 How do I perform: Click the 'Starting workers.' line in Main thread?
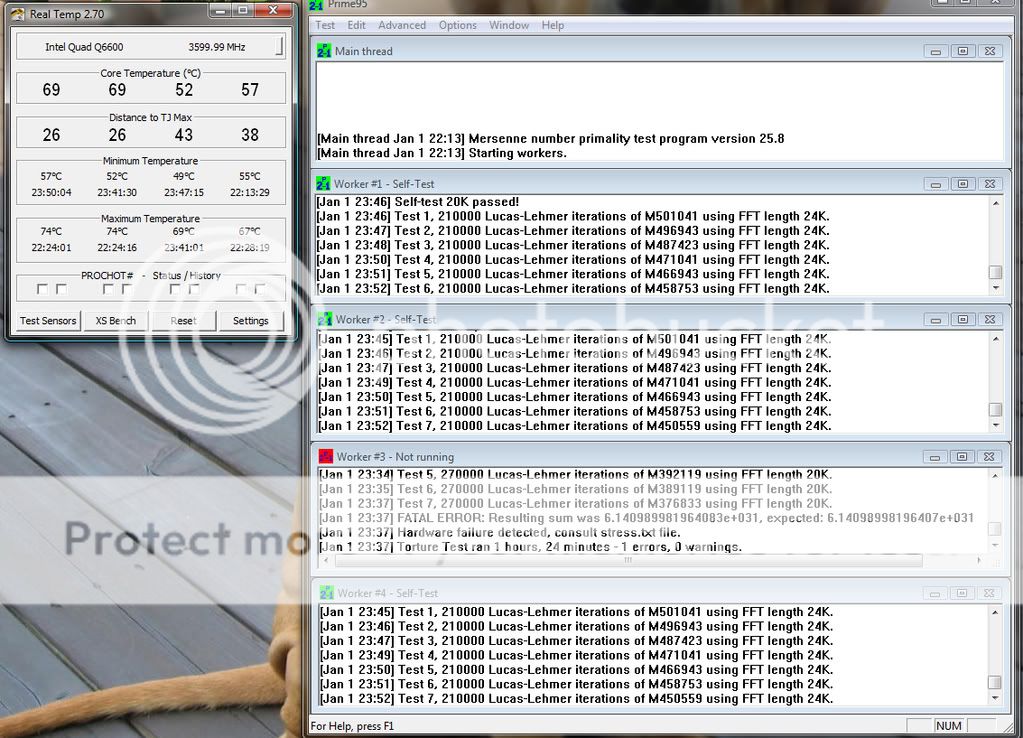coord(442,153)
